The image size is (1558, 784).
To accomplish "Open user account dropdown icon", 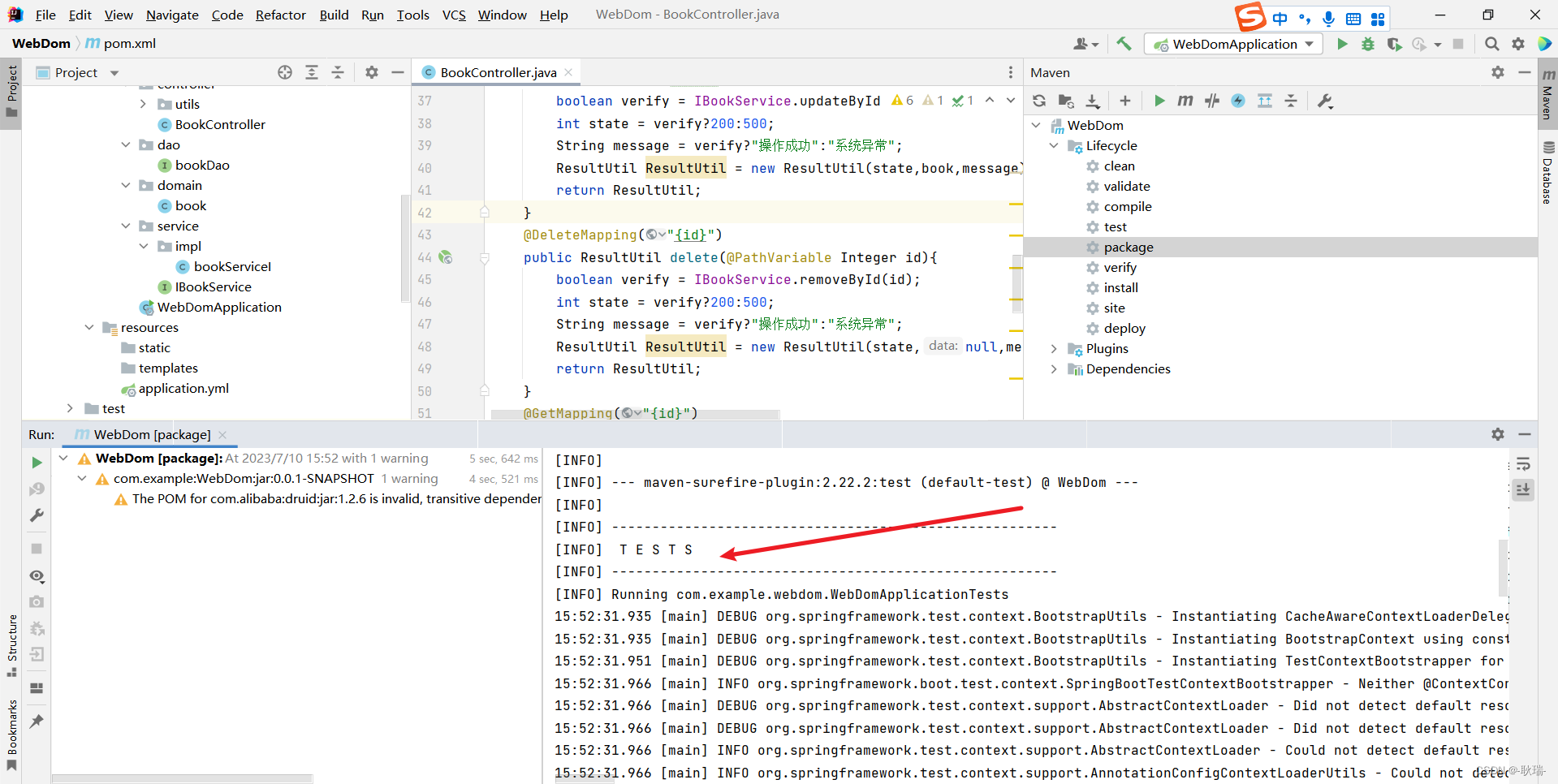I will [x=1085, y=44].
